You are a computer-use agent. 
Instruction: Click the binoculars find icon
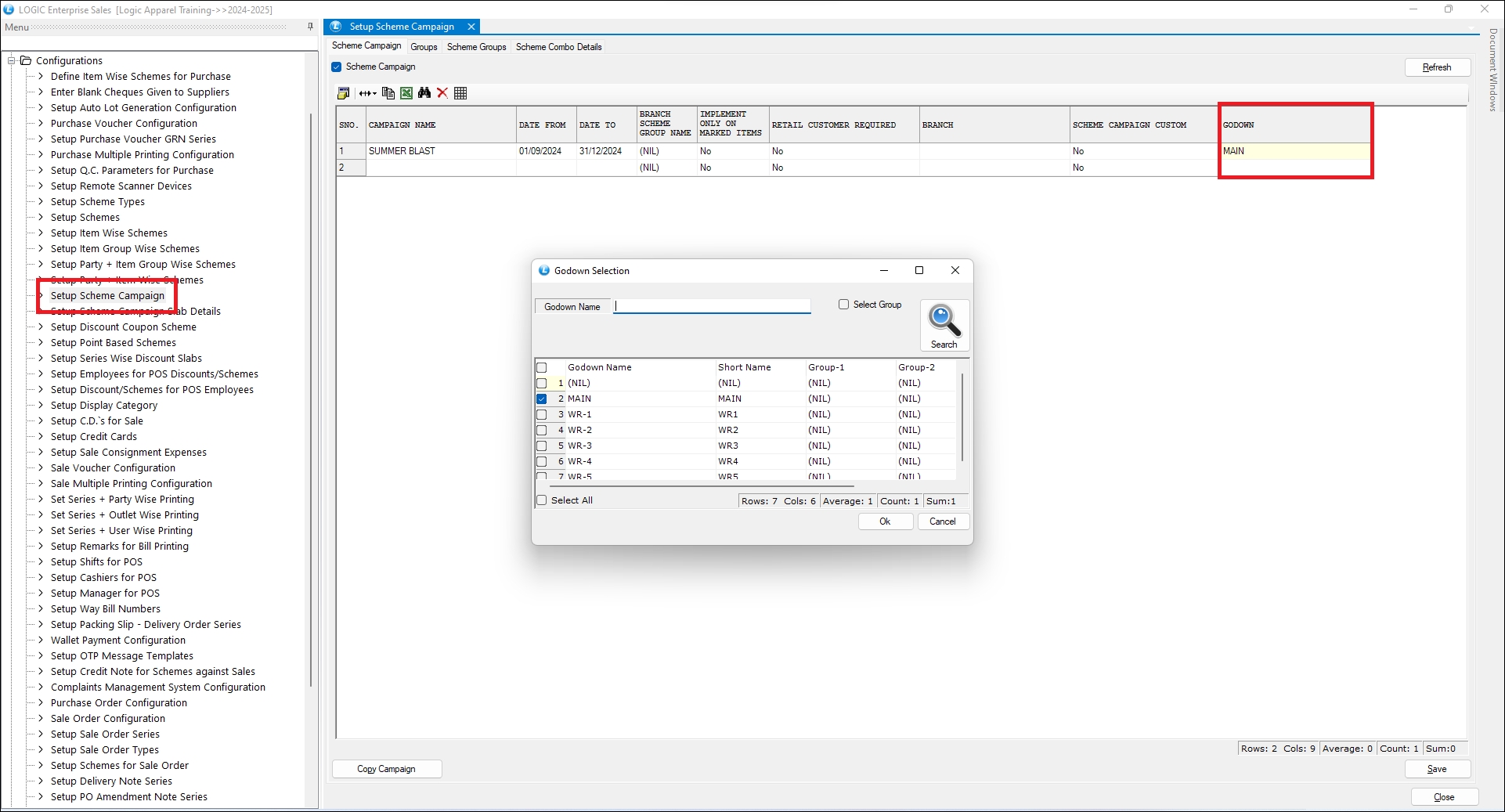424,93
